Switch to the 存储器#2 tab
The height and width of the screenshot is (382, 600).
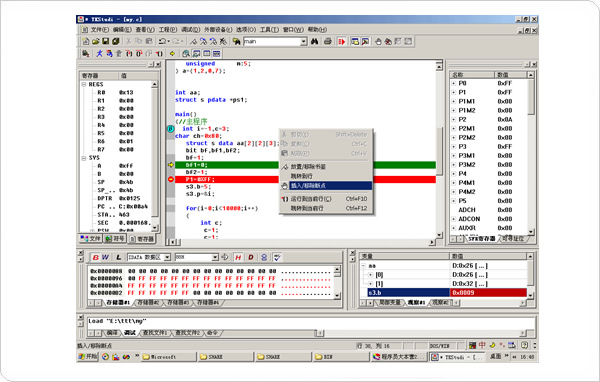coord(148,302)
